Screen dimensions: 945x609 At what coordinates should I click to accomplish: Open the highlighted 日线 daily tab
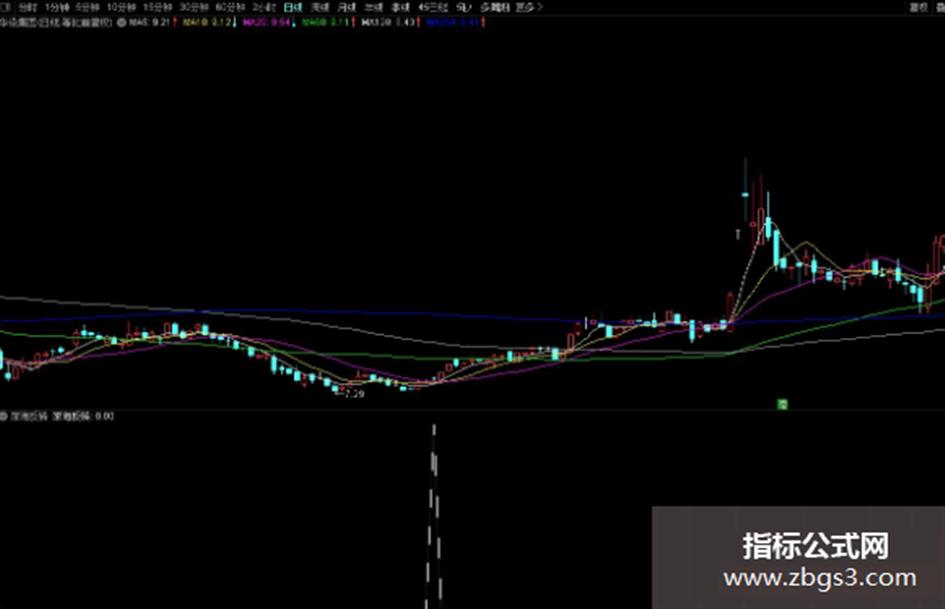293,7
